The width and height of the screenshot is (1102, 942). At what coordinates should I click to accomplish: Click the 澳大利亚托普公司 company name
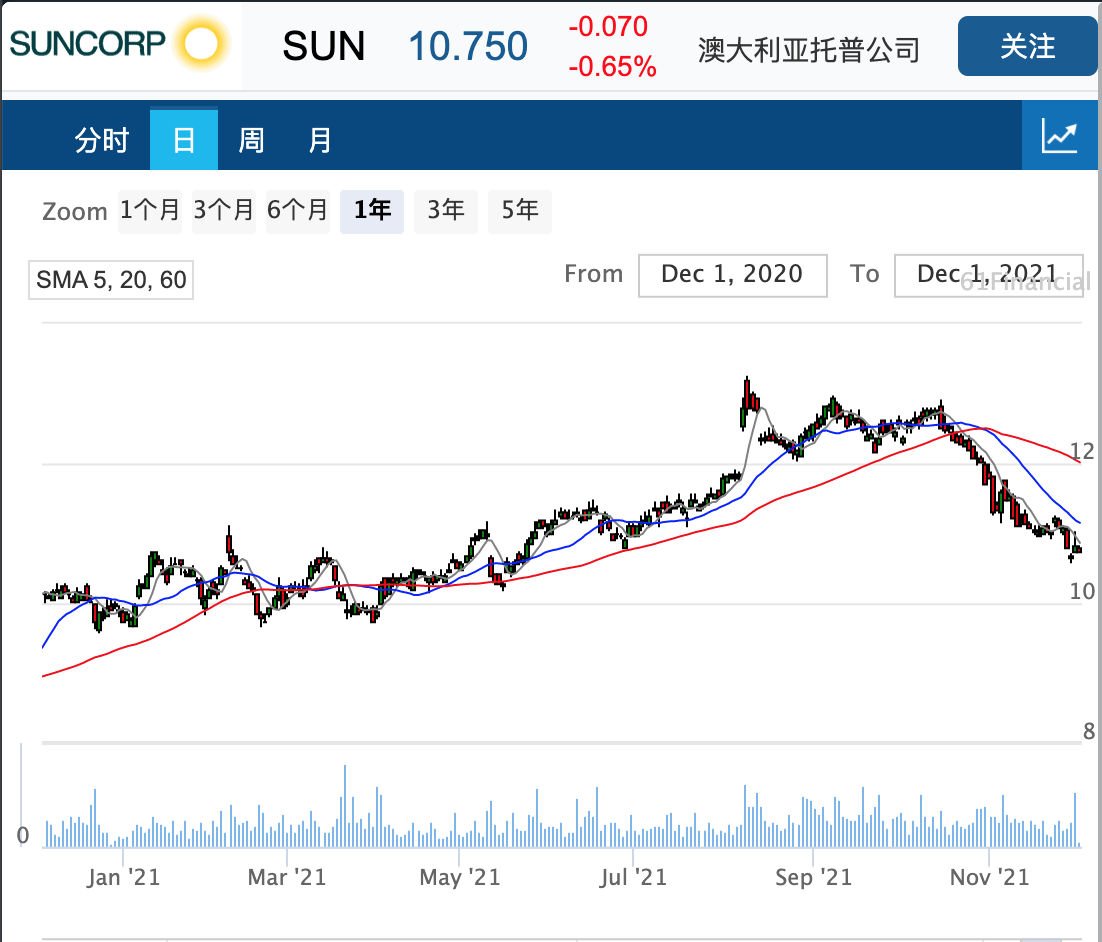(x=809, y=49)
